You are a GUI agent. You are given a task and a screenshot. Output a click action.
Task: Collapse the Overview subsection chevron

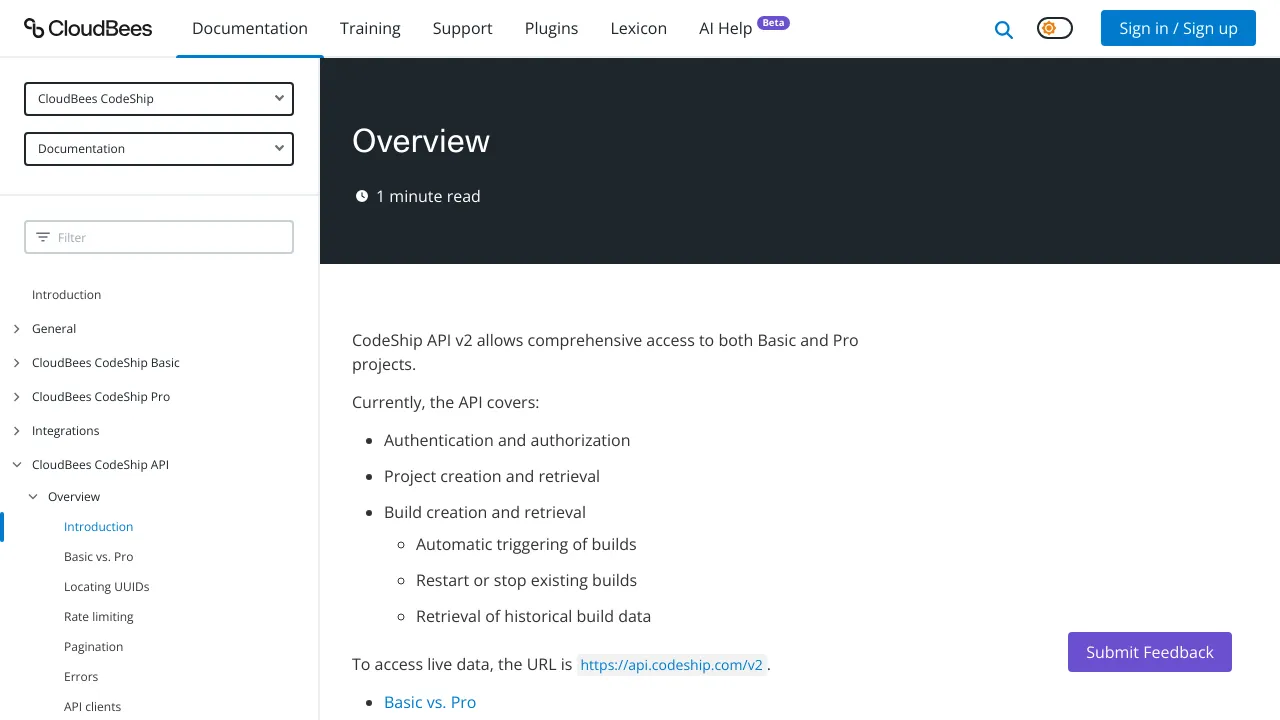[x=33, y=497]
